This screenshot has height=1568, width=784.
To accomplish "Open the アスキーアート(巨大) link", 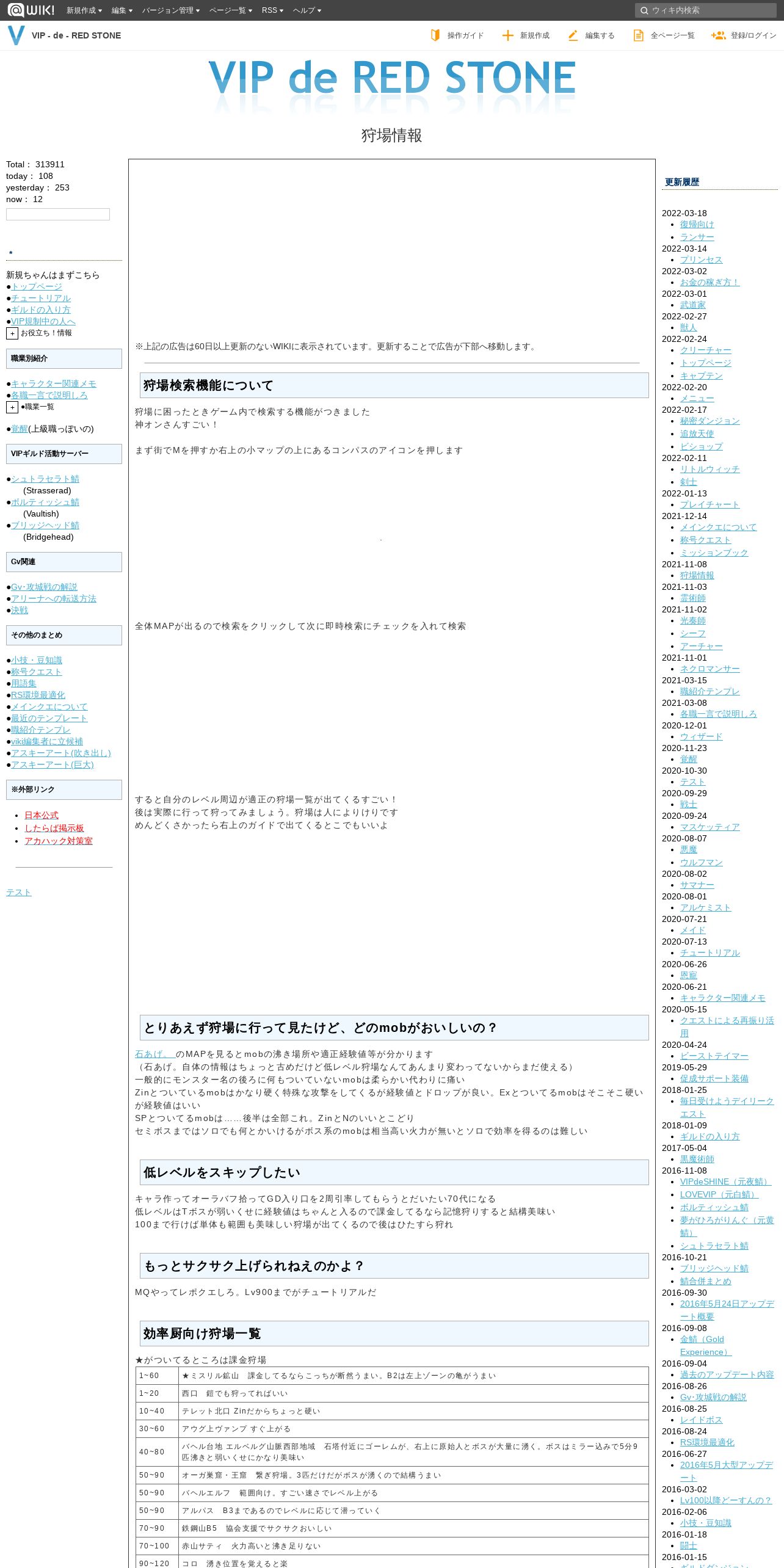I will click(x=53, y=764).
